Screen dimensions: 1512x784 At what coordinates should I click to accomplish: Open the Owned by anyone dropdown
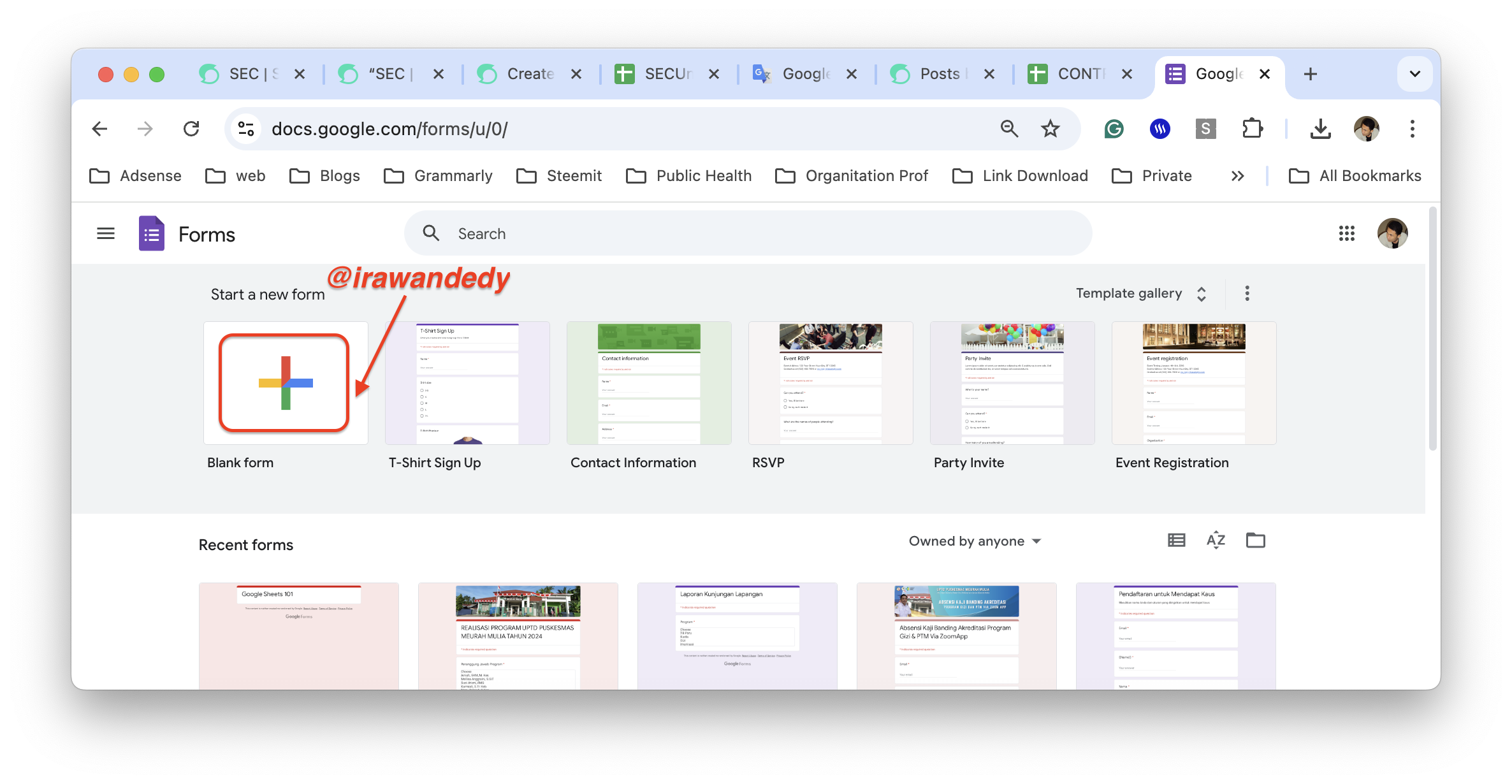[x=975, y=541]
